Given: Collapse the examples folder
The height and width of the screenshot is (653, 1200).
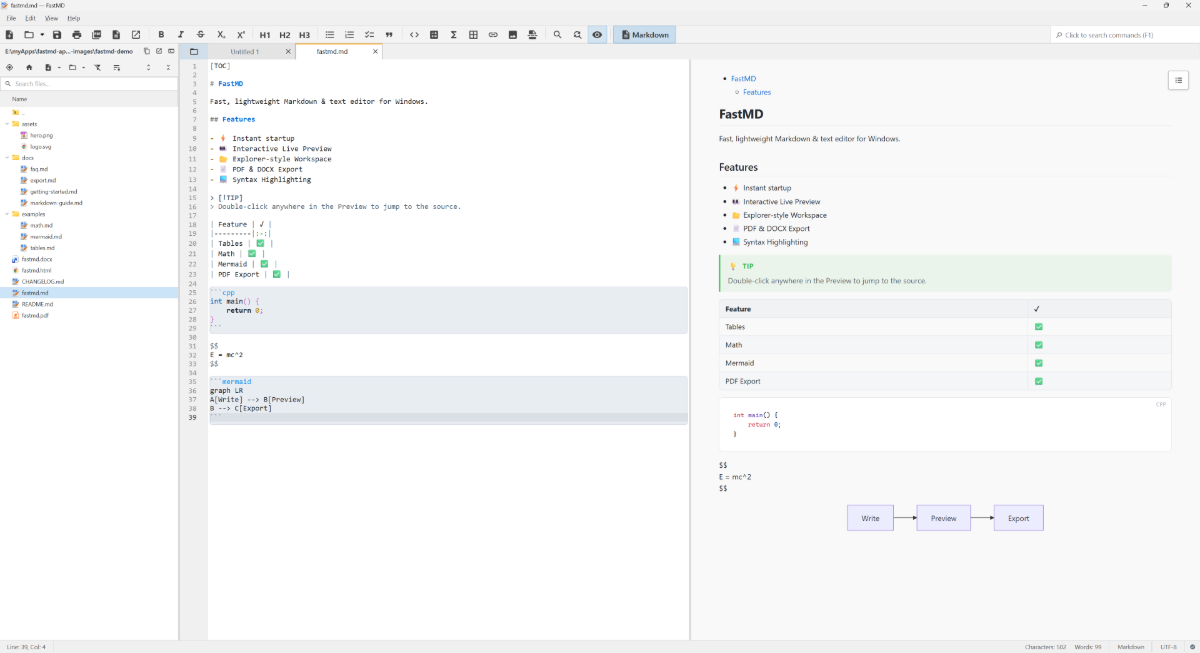Looking at the screenshot, I should coord(7,214).
